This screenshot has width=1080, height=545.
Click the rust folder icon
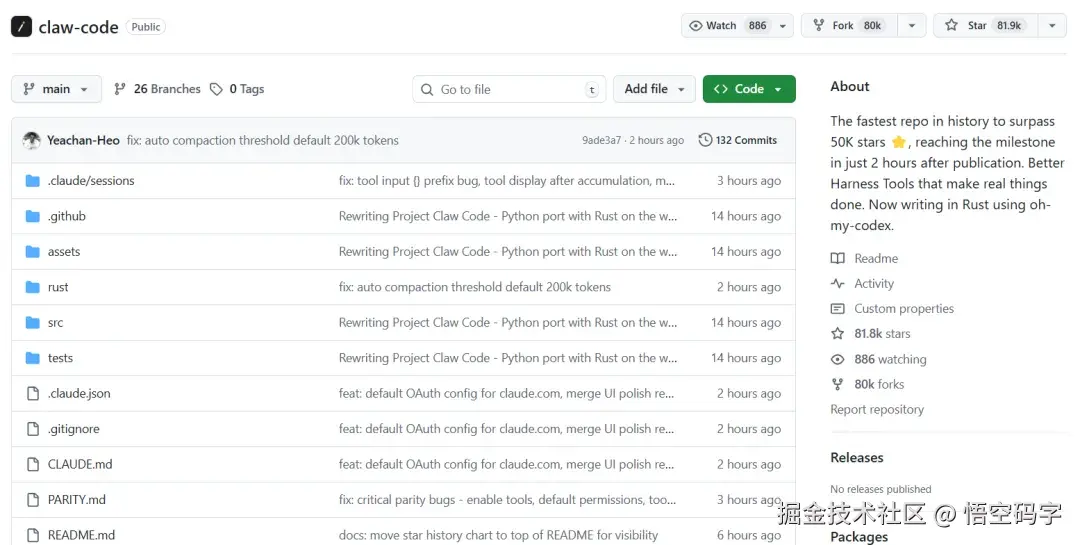(32, 287)
